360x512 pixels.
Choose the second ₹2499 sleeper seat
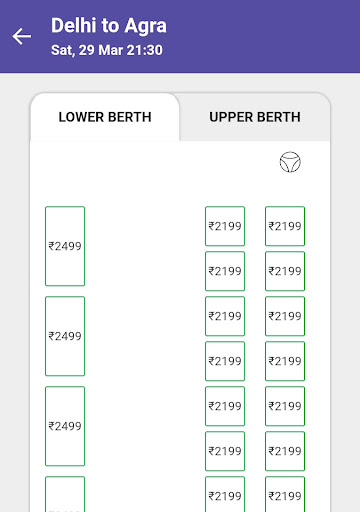(x=65, y=336)
